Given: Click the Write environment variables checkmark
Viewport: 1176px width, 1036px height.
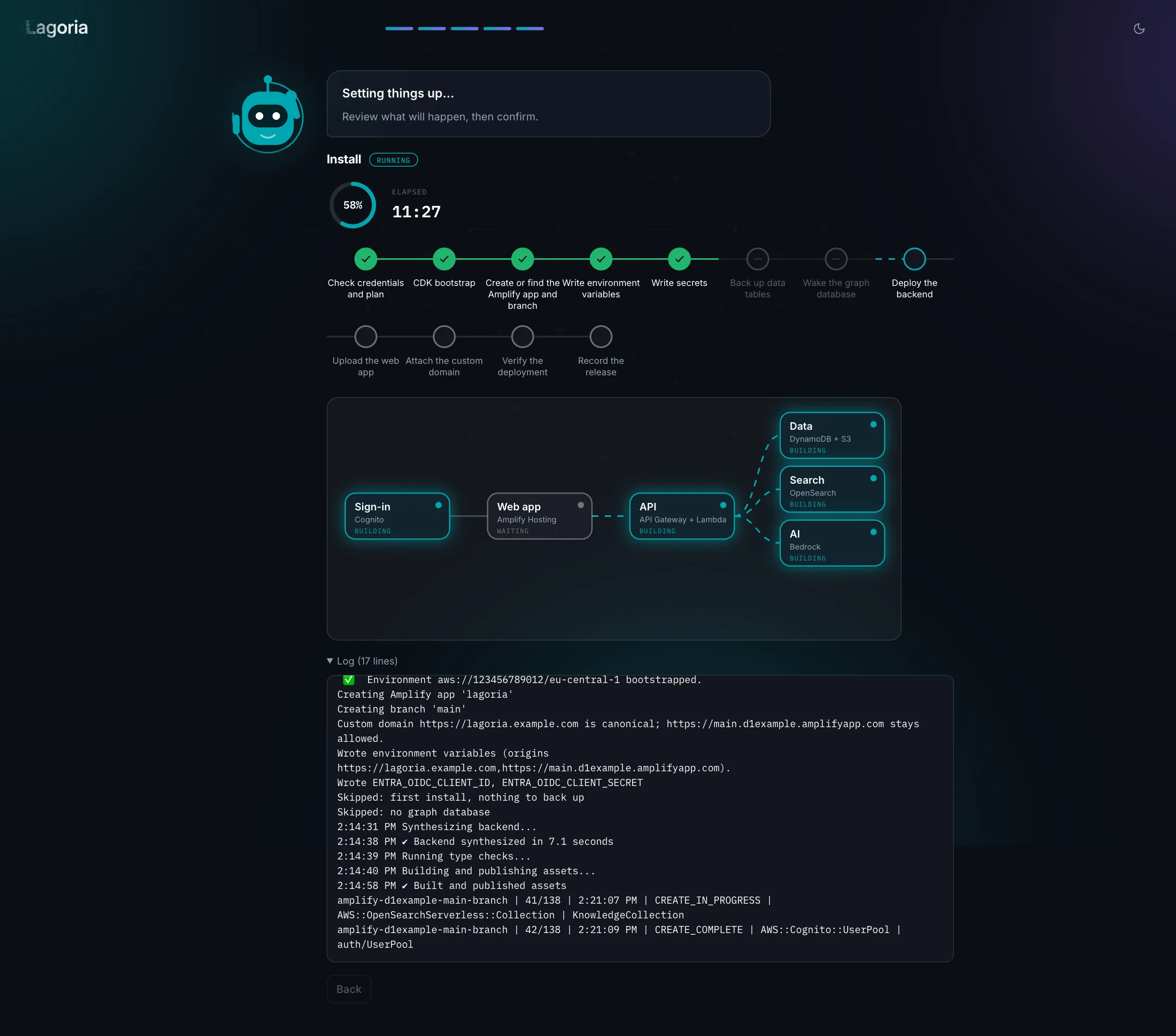Looking at the screenshot, I should point(601,259).
